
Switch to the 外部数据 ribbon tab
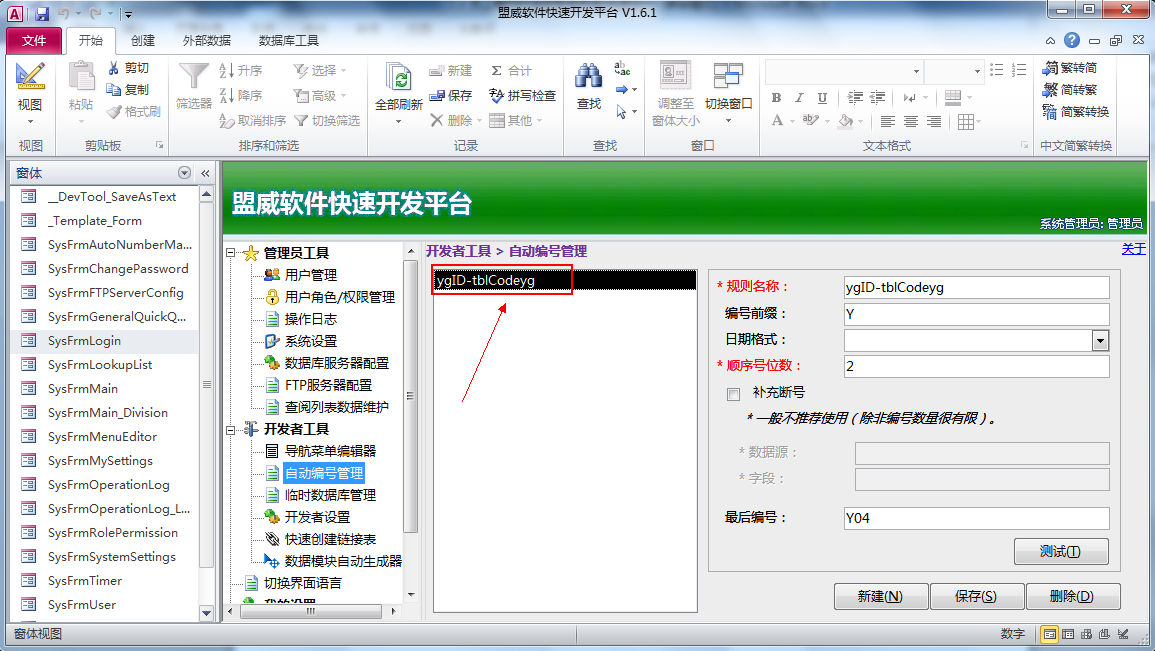(207, 41)
